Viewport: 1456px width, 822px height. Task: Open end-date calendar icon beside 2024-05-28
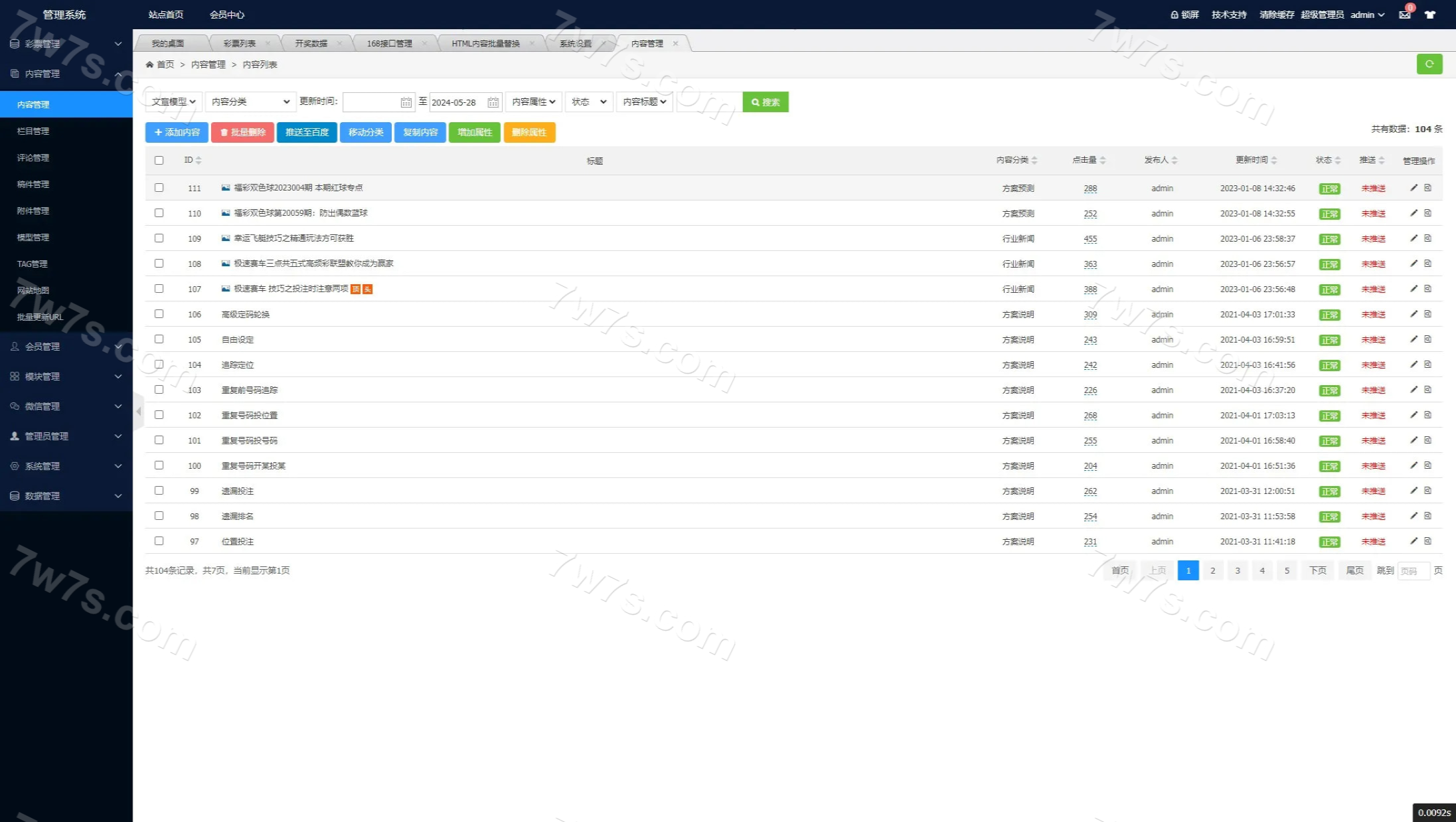(493, 102)
